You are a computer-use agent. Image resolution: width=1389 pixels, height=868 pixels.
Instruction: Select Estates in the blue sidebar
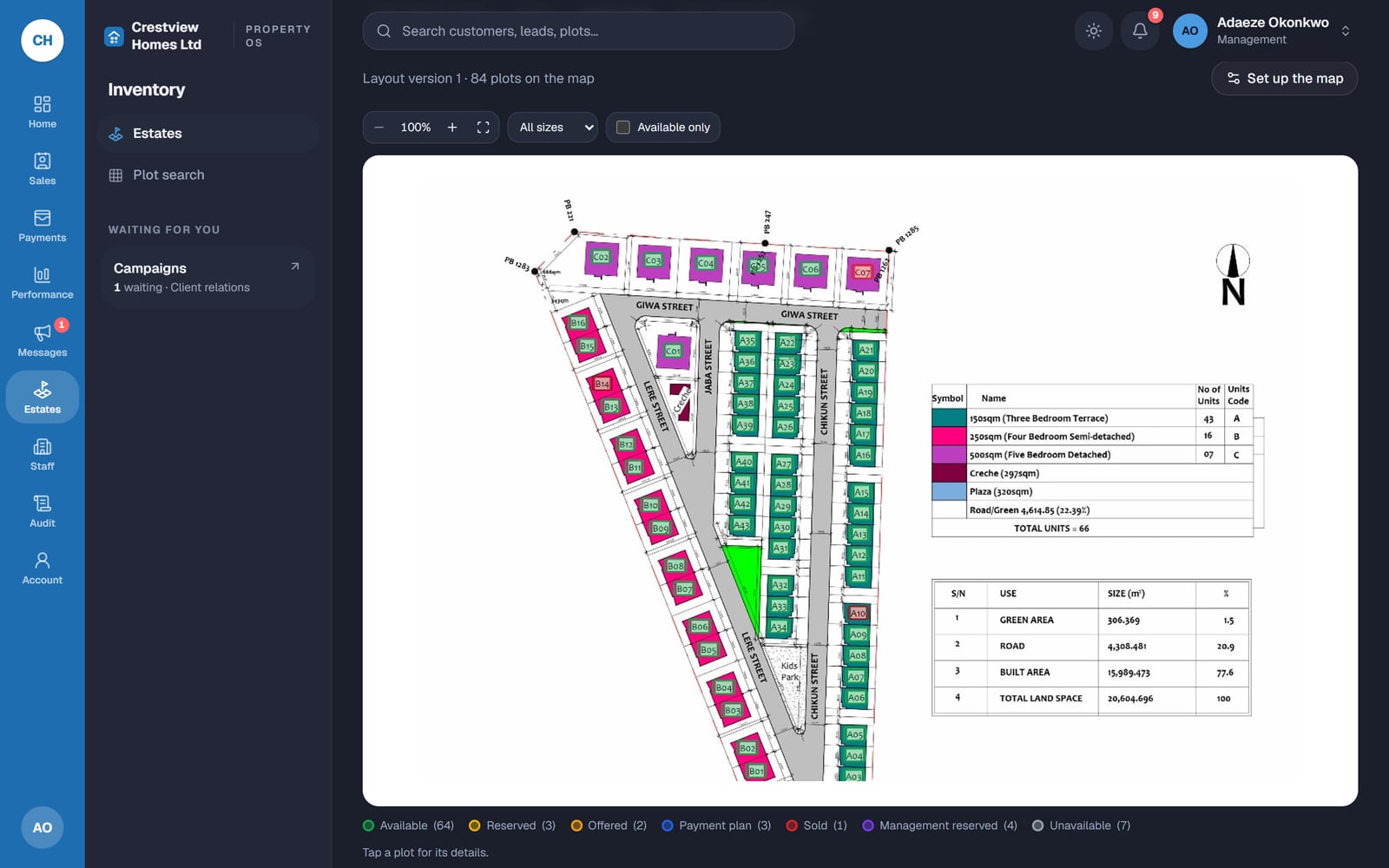tap(42, 398)
